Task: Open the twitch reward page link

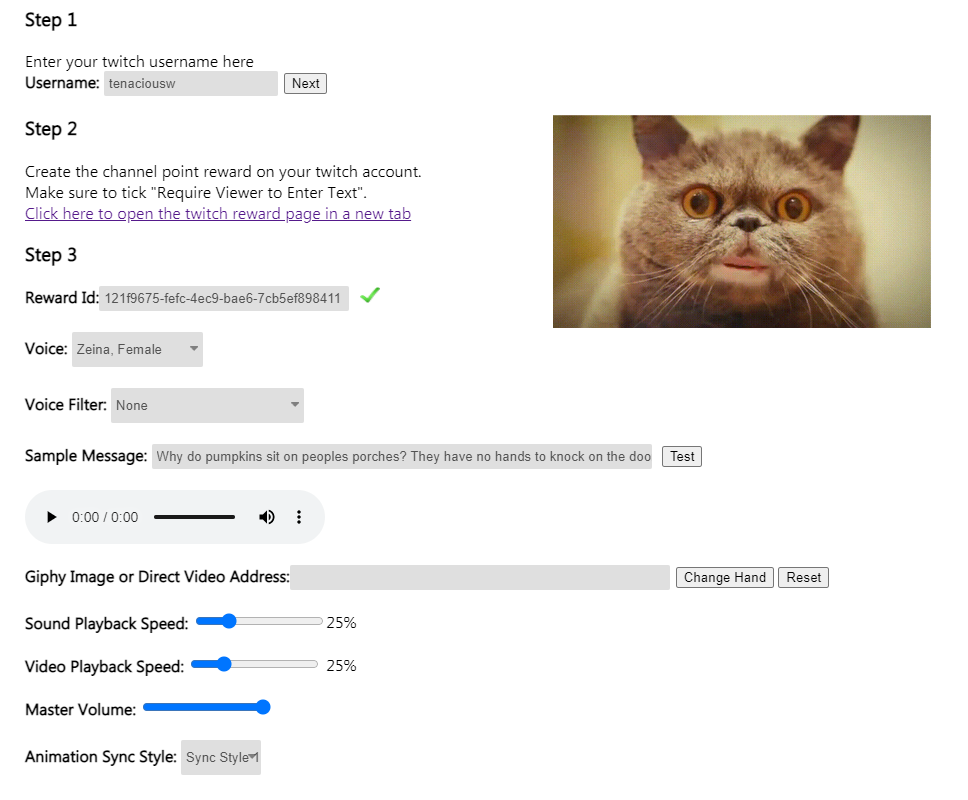Action: point(218,214)
